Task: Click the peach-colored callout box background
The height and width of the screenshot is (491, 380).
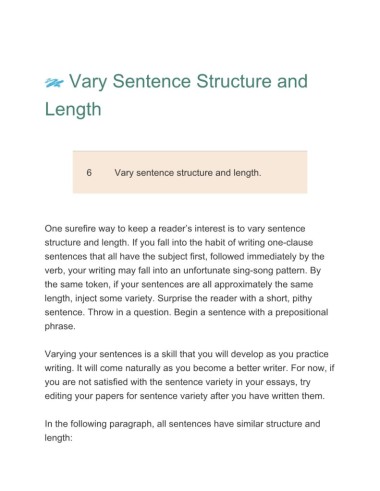Action: (190, 172)
